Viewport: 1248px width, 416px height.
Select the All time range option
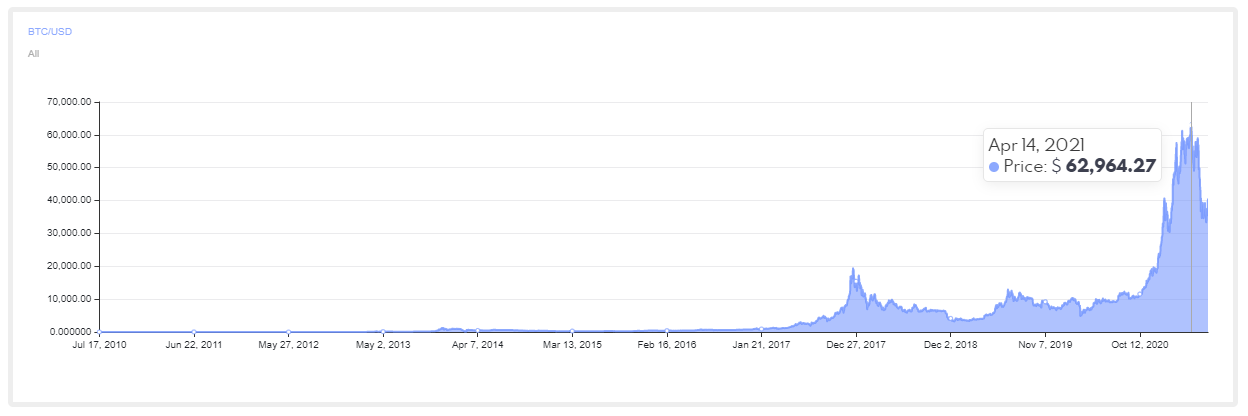tap(33, 53)
